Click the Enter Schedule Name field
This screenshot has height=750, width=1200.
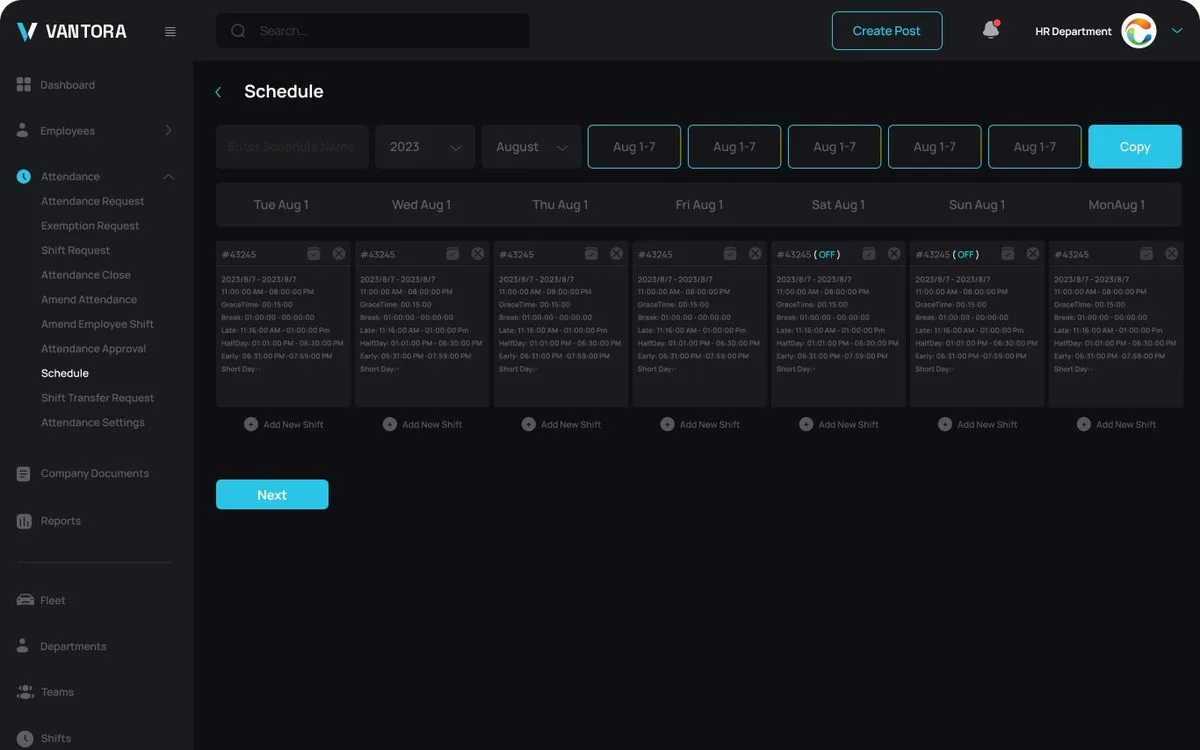click(292, 147)
